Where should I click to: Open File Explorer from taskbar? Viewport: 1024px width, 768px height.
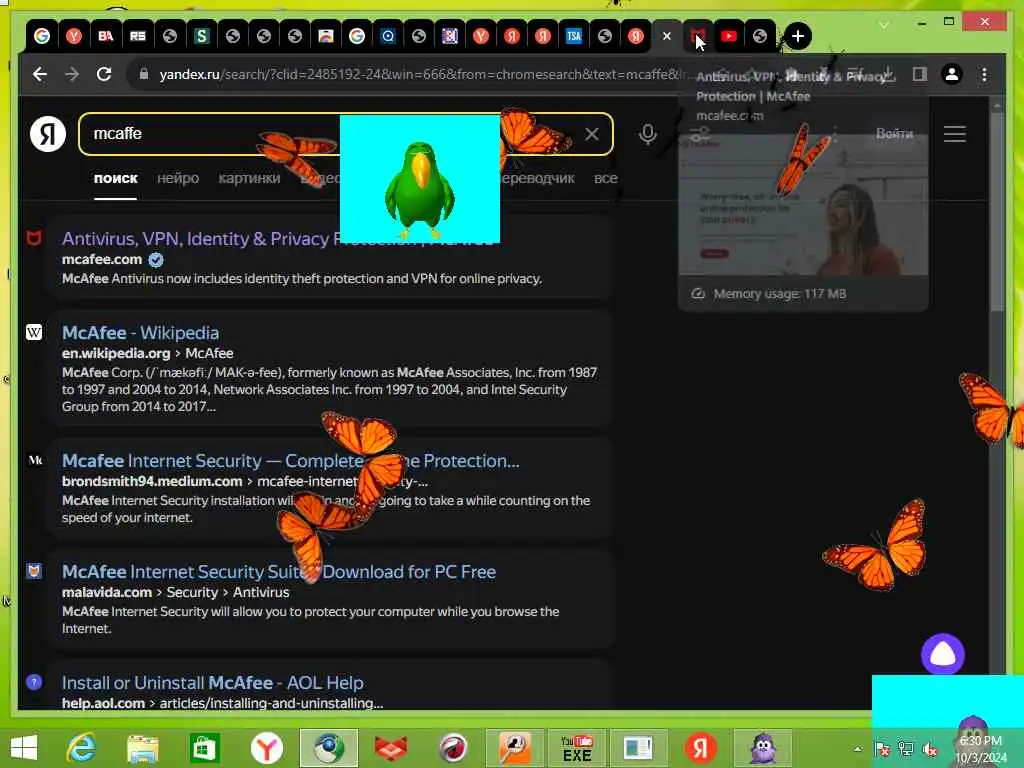[143, 747]
